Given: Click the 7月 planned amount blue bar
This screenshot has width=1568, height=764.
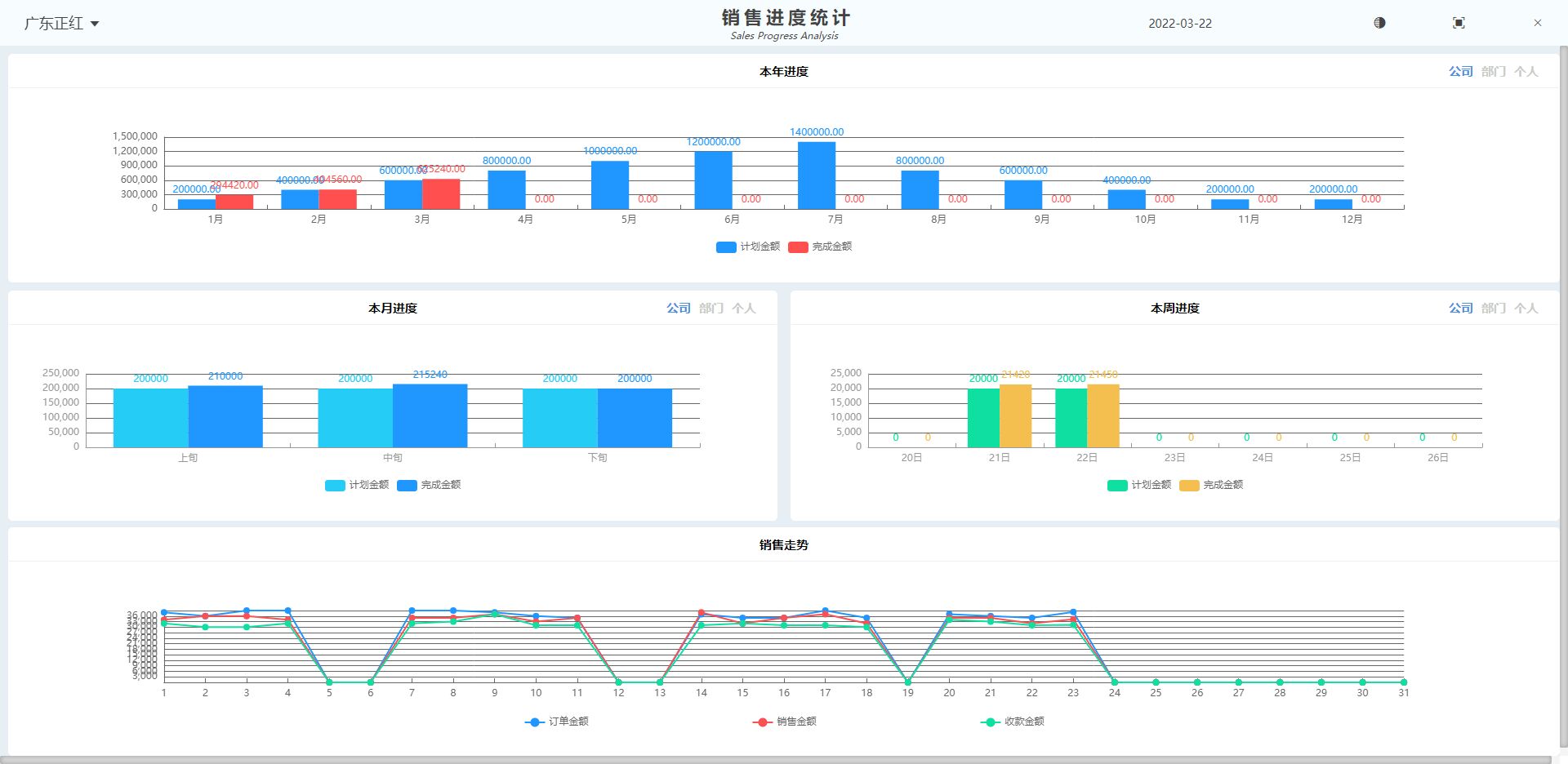Looking at the screenshot, I should pyautogui.click(x=816, y=175).
